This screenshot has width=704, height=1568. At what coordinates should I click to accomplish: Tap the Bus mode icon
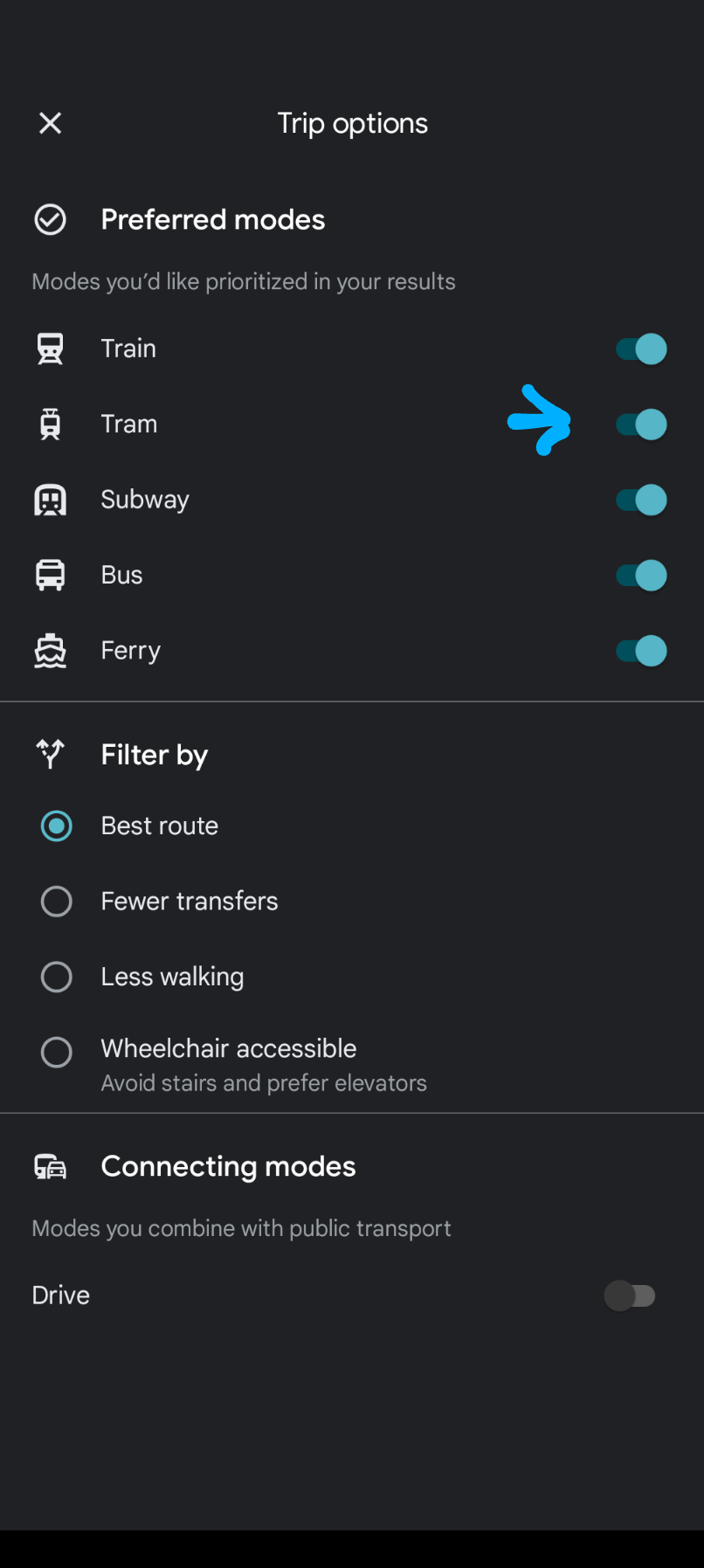coord(50,575)
